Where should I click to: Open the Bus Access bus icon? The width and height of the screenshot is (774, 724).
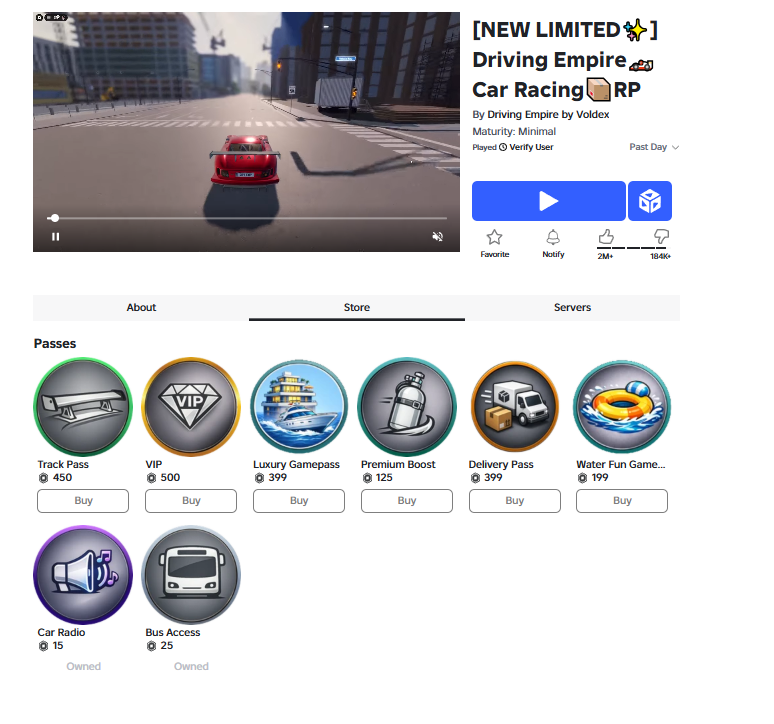point(191,575)
